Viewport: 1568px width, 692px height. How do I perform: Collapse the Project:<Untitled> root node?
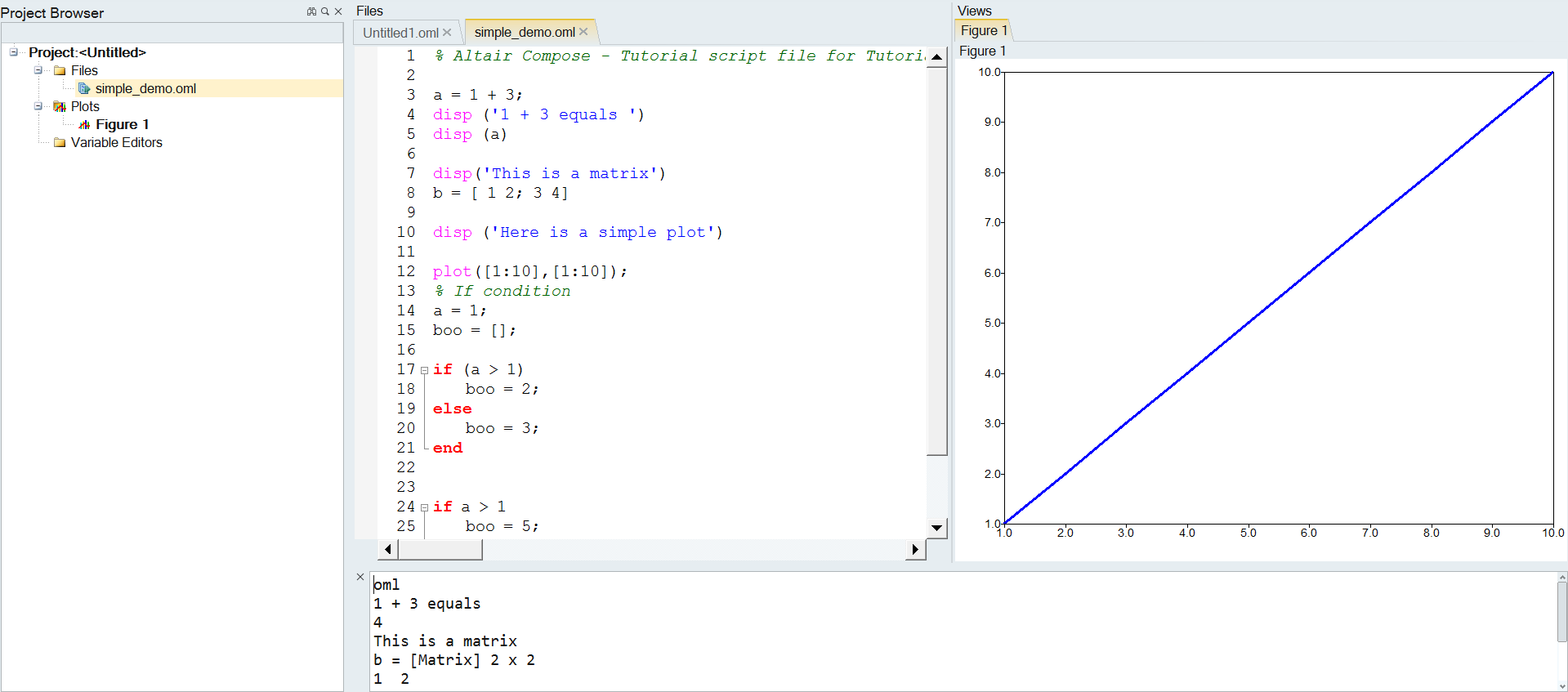point(14,52)
